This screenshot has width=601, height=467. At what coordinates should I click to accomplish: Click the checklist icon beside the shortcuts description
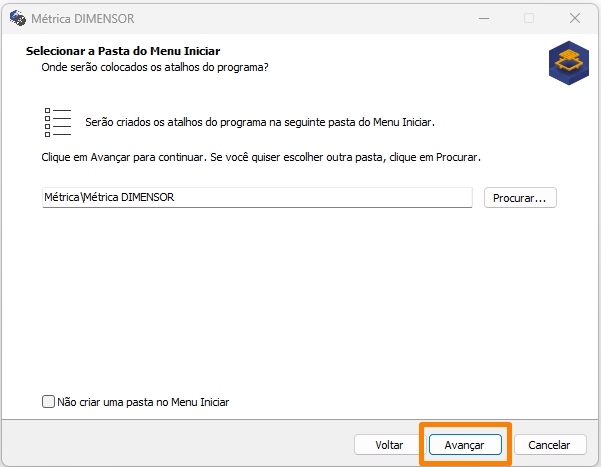(x=58, y=122)
